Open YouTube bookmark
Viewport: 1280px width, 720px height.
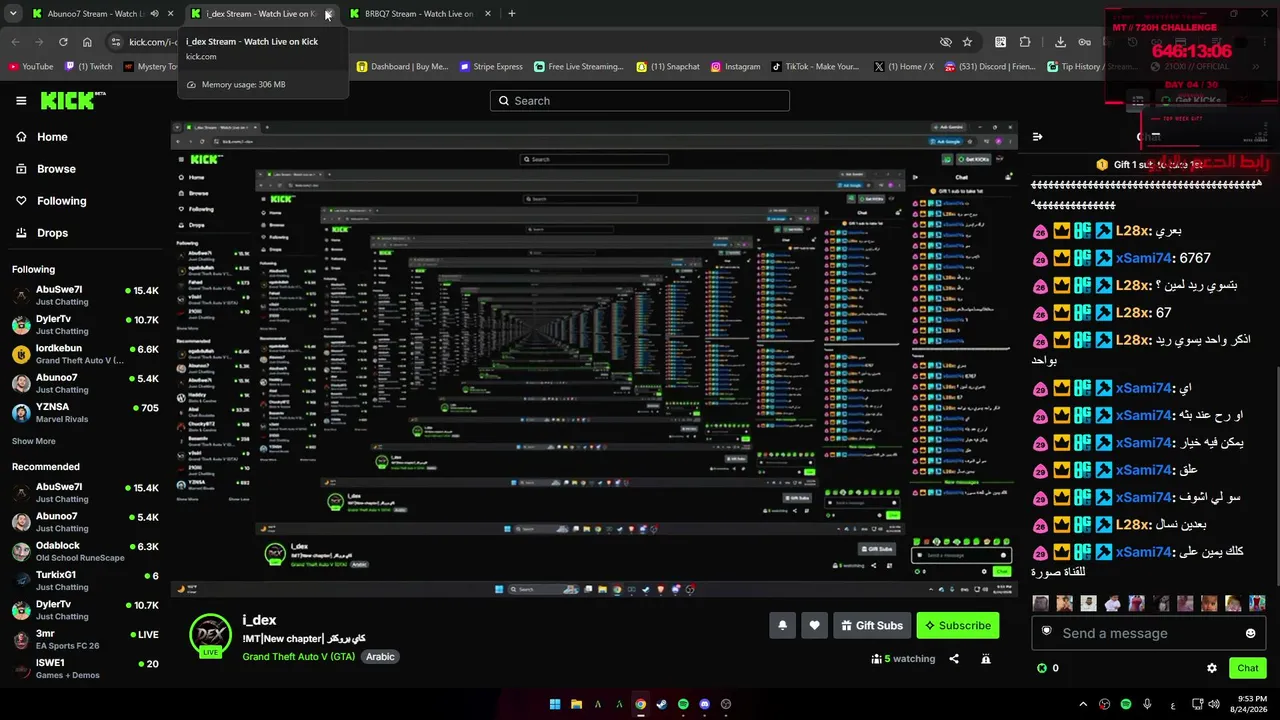click(x=31, y=67)
